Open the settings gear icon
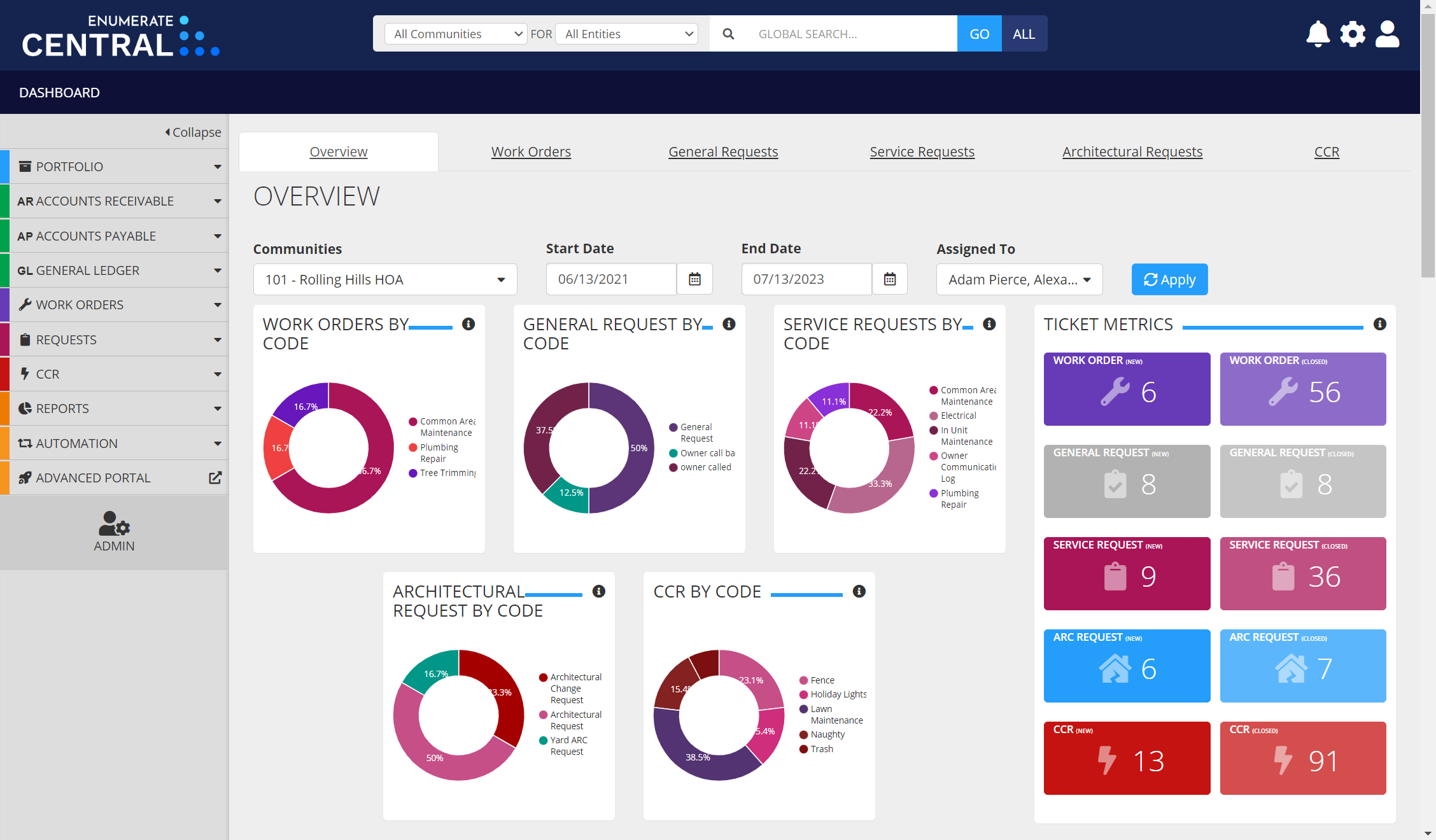This screenshot has width=1436, height=840. pos(1353,34)
